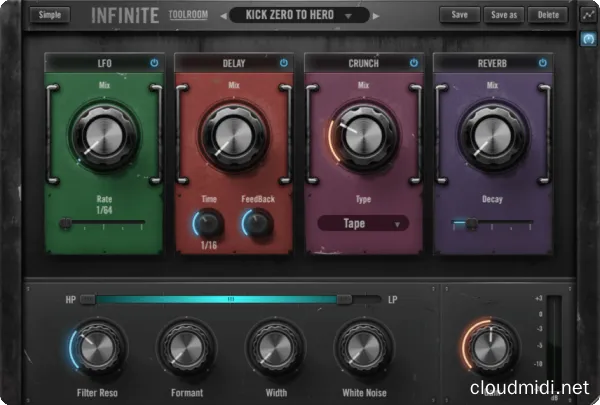Click the Reverb Mix knob

click(x=492, y=136)
